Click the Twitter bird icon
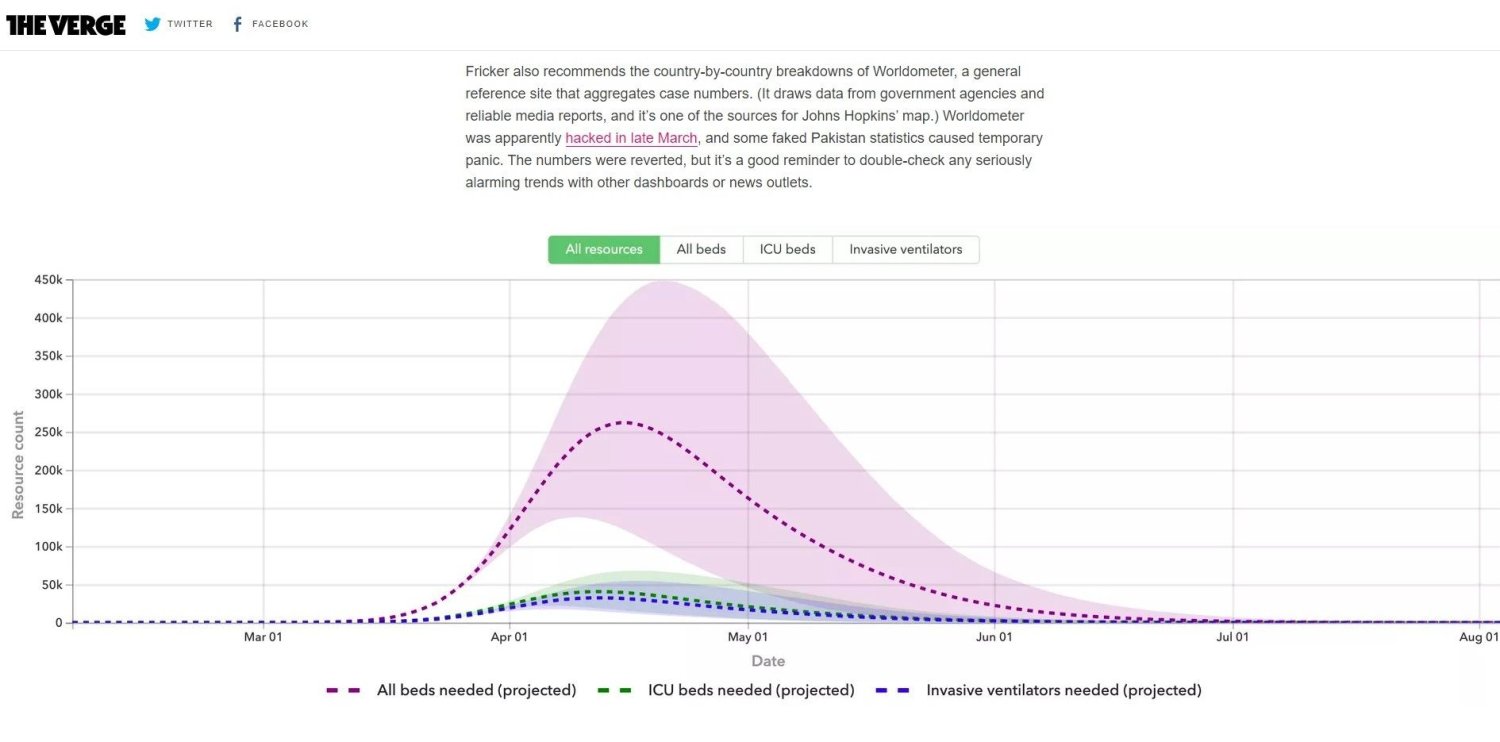The height and width of the screenshot is (742, 1500). click(x=152, y=24)
